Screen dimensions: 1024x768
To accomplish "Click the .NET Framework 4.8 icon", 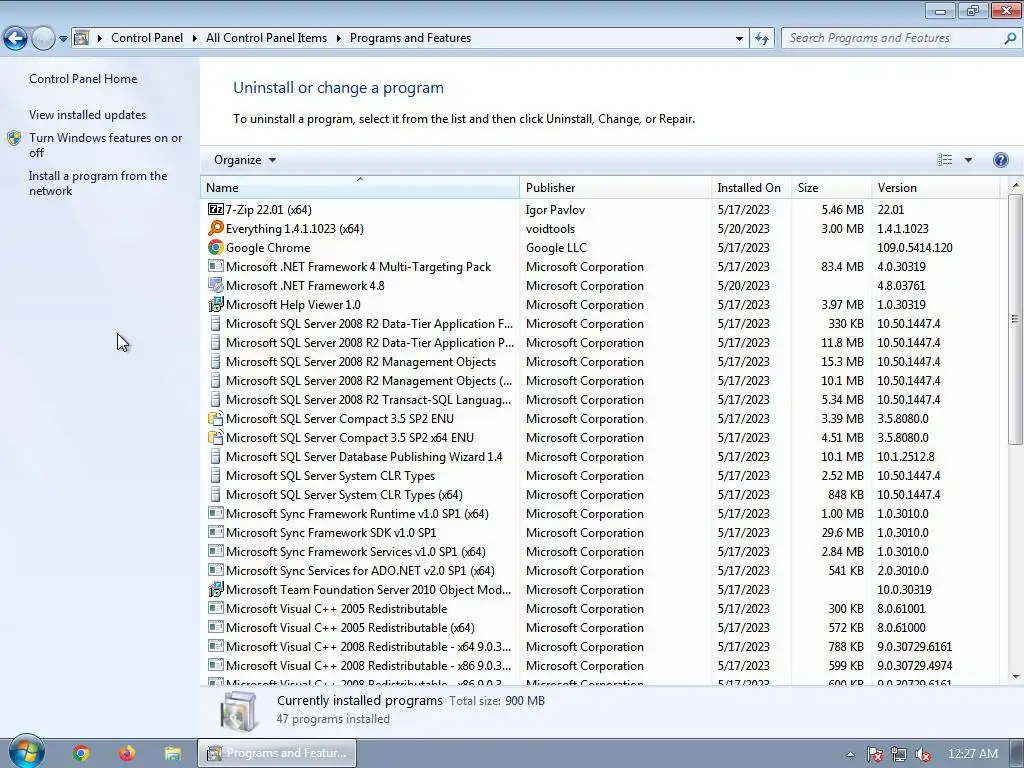I will 215,285.
